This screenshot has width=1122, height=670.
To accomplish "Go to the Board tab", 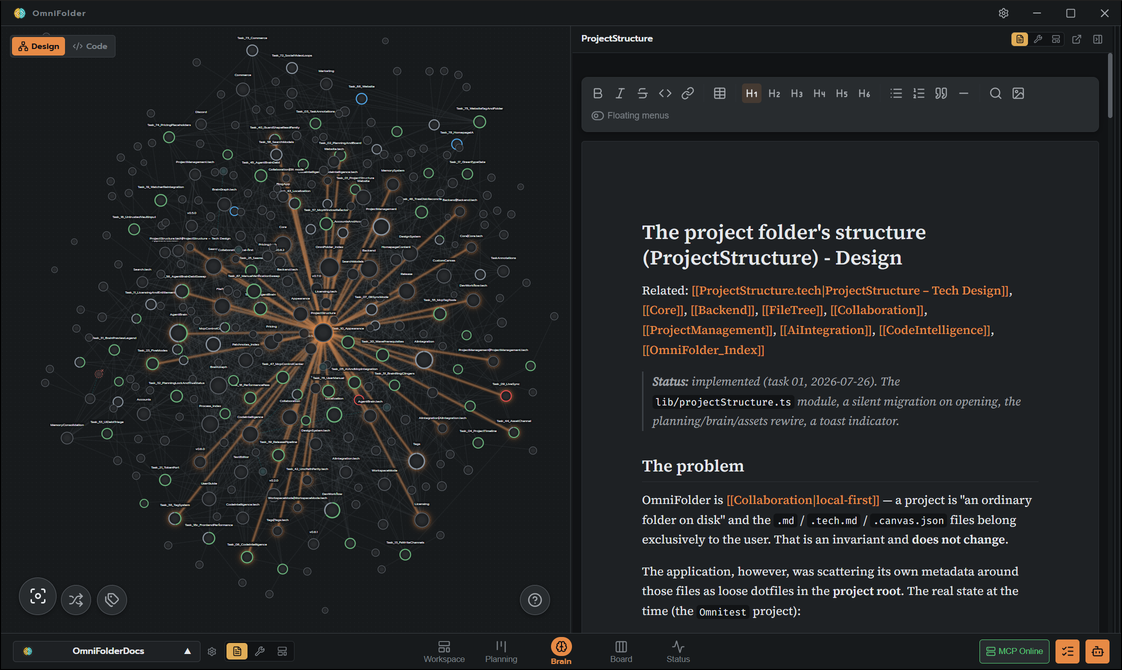I will click(621, 652).
